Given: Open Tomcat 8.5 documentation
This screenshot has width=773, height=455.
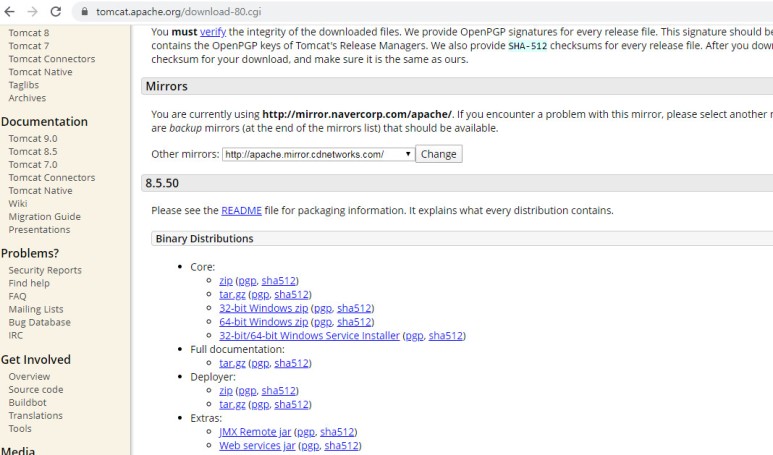Looking at the screenshot, I should tap(33, 151).
